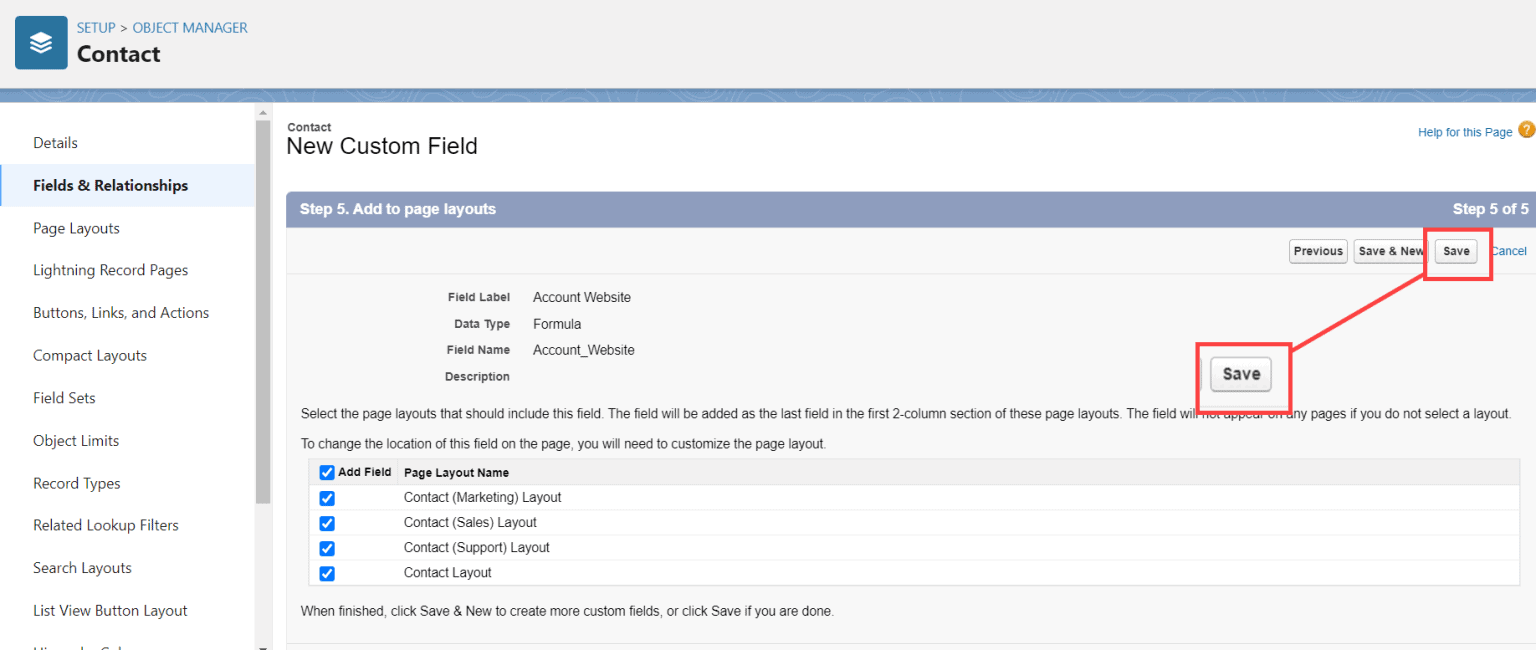Toggle the Contact Layout checkbox
1536x650 pixels.
click(327, 573)
